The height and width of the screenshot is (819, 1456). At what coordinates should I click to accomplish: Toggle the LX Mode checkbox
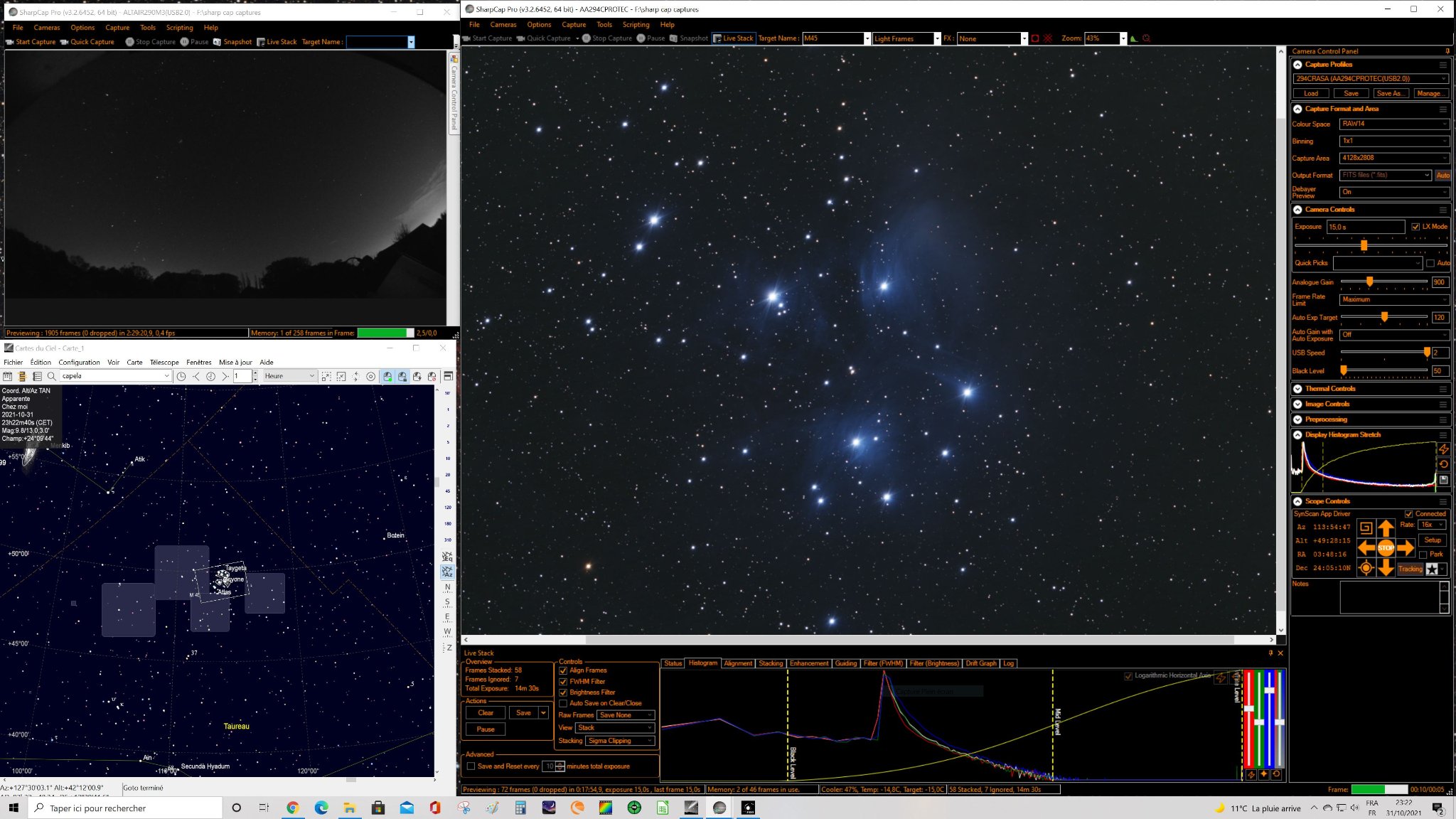(x=1415, y=227)
